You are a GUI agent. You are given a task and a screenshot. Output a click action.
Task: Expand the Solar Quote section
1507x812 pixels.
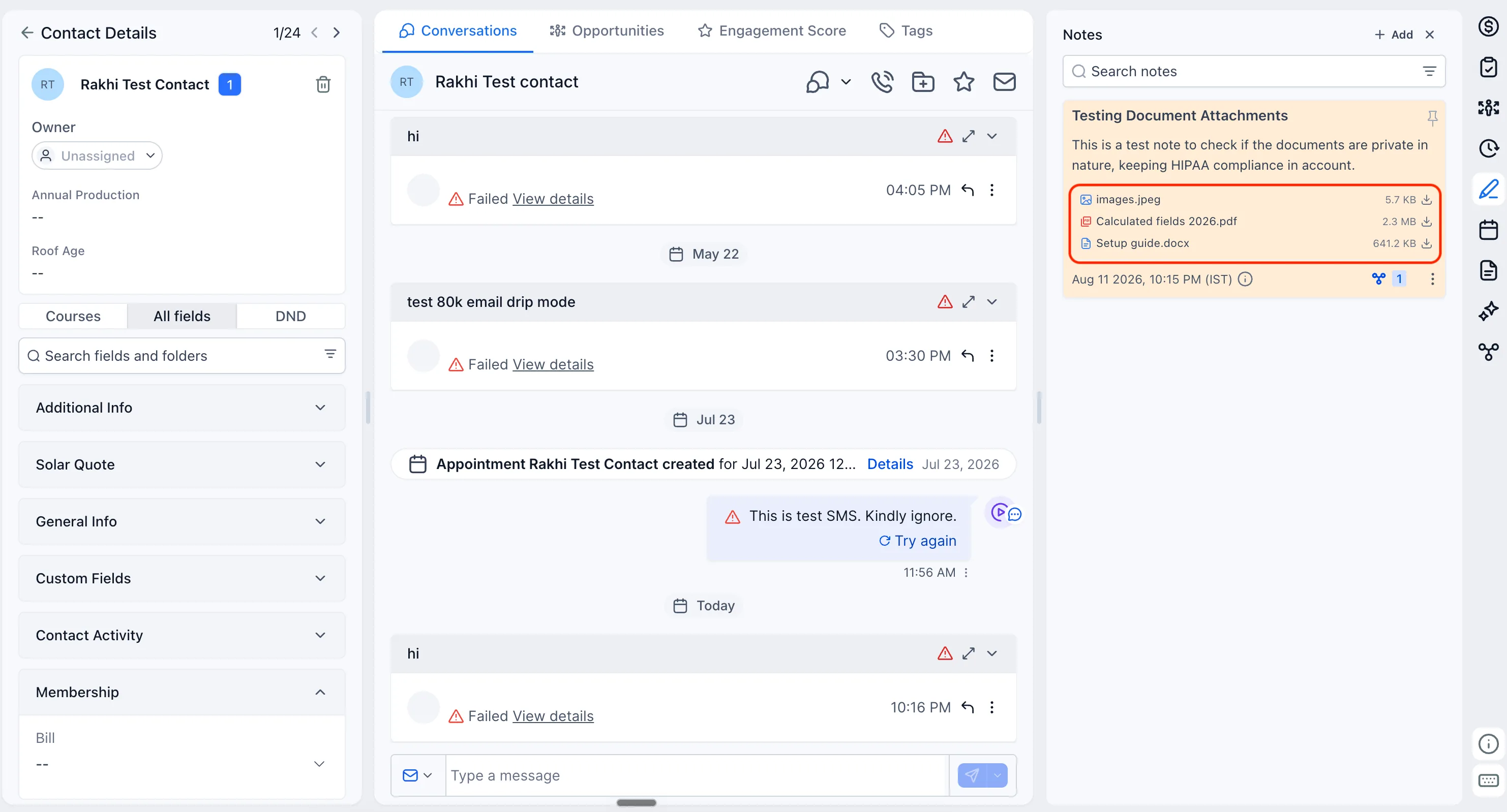point(182,464)
